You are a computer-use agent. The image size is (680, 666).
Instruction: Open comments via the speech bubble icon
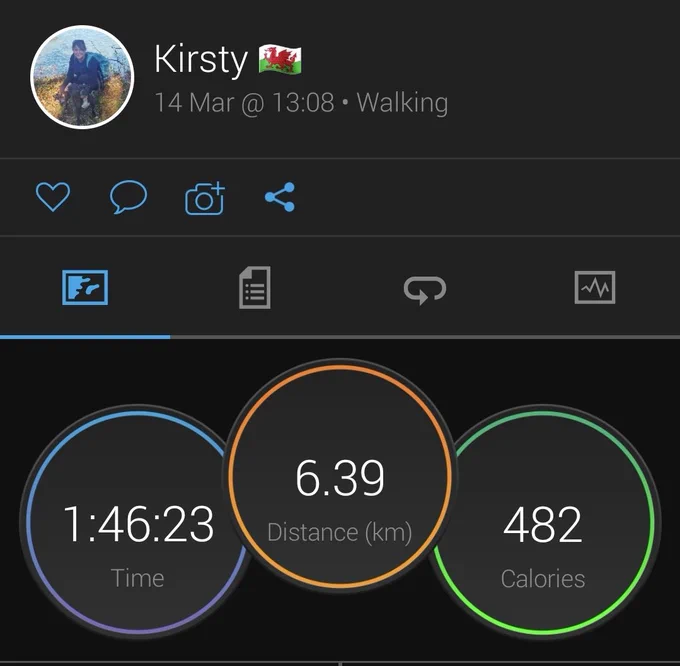point(128,197)
